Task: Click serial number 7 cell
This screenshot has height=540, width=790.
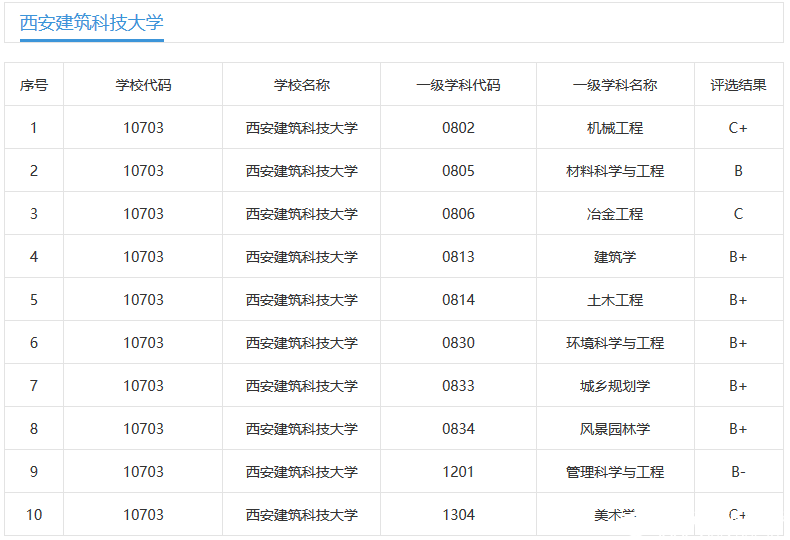Action: pos(34,386)
